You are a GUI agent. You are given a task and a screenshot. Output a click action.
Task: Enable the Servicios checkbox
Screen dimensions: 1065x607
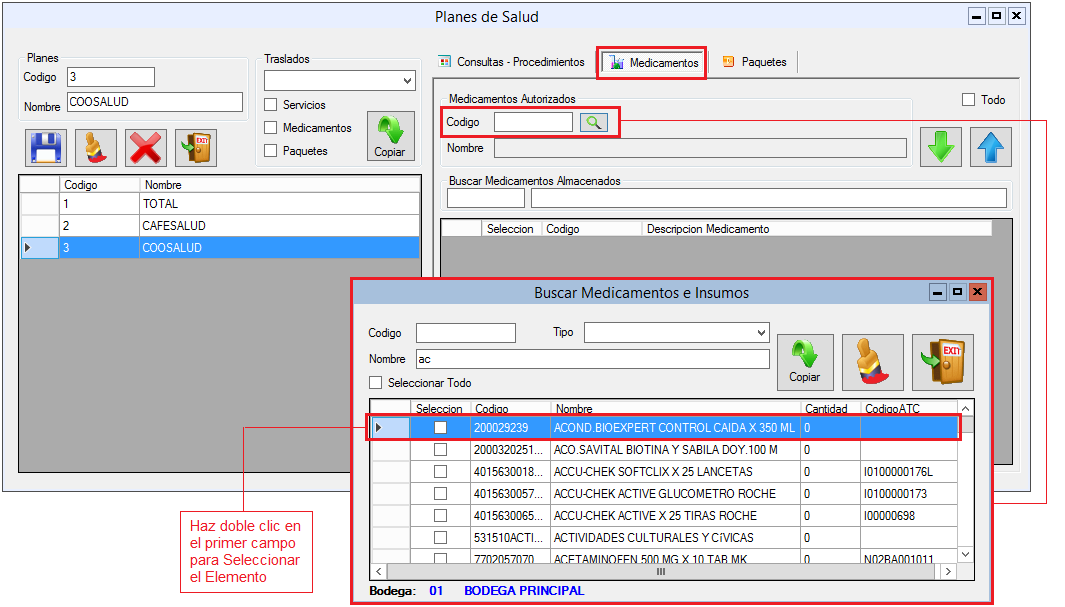click(x=271, y=105)
